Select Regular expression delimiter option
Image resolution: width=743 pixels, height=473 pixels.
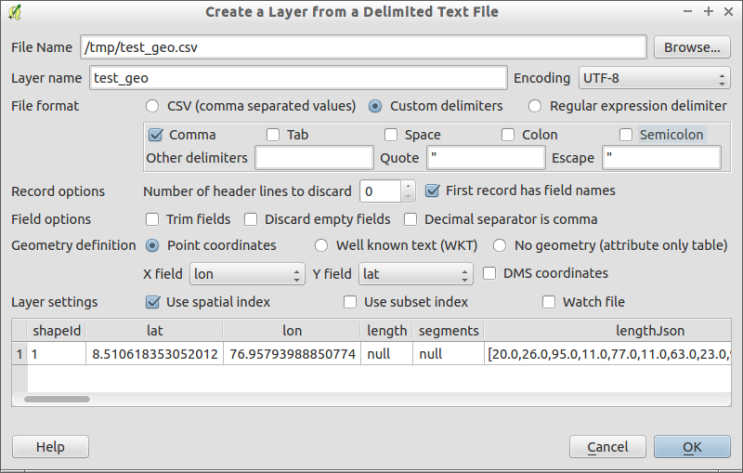[535, 106]
